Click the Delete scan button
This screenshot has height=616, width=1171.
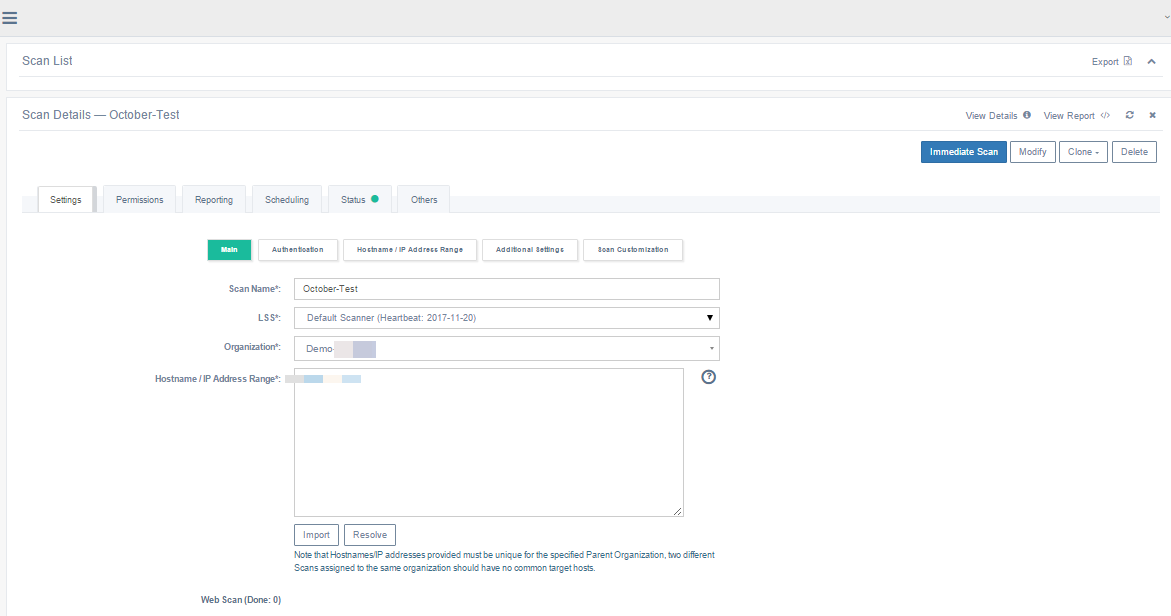[1134, 152]
